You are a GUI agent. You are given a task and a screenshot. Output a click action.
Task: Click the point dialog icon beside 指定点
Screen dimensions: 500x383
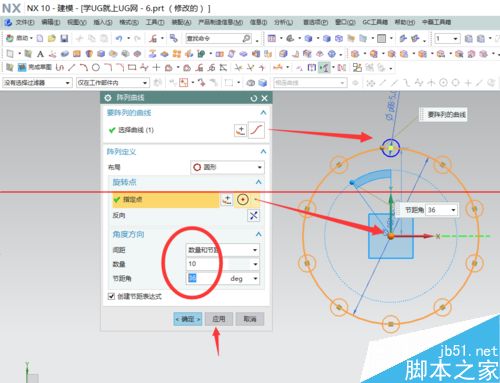point(227,200)
